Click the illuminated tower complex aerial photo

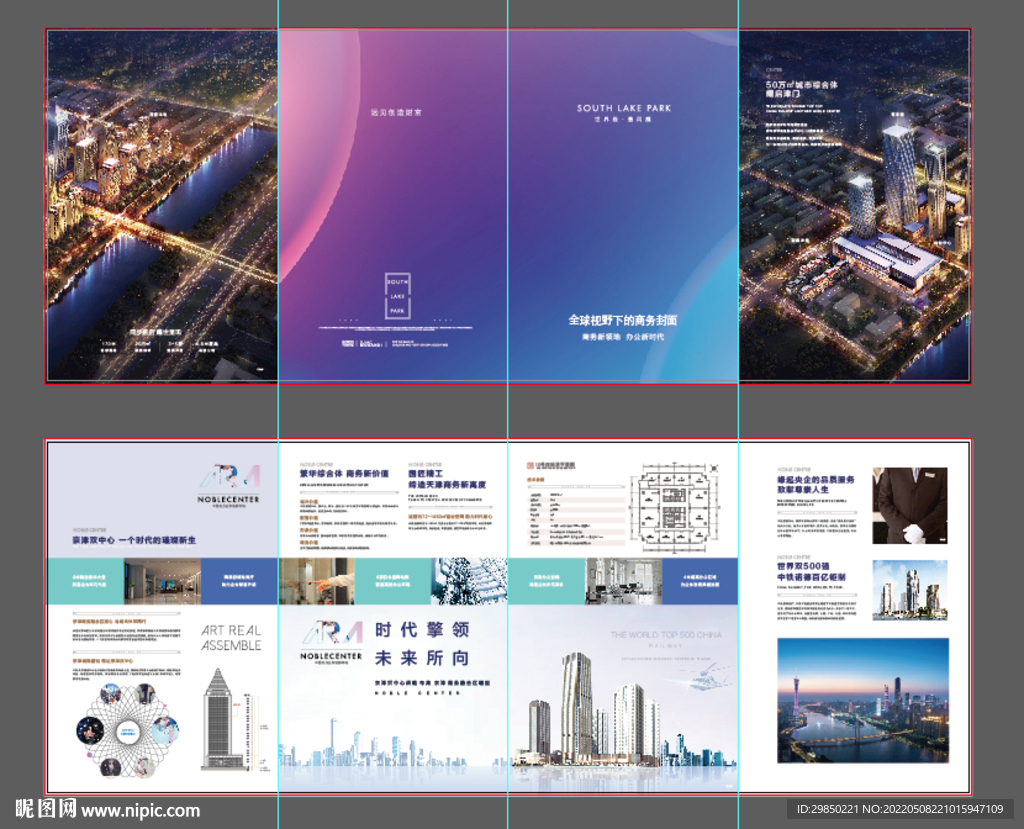(854, 205)
